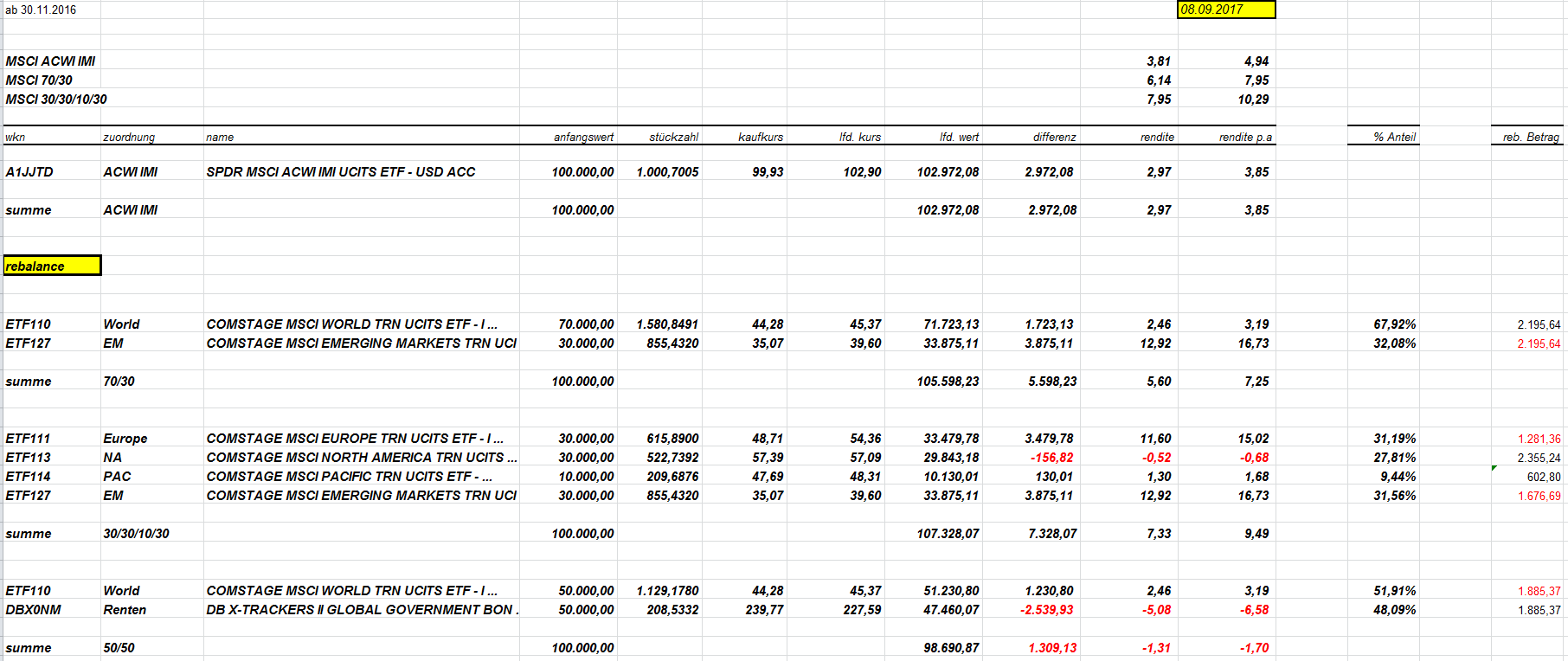Viewport: 1568px width, 661px height.
Task: Click the A1JJTD wkn cell
Action: point(52,172)
